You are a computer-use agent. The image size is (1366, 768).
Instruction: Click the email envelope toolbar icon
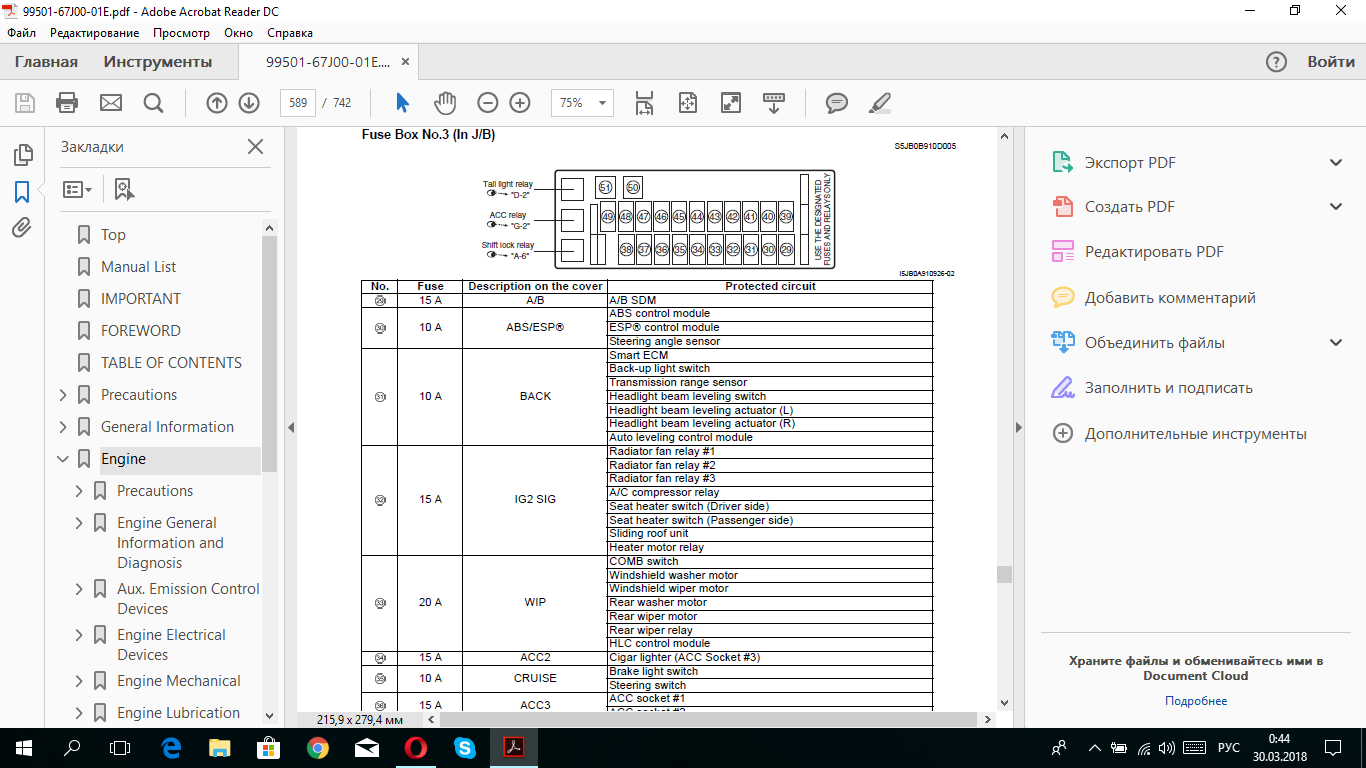110,103
